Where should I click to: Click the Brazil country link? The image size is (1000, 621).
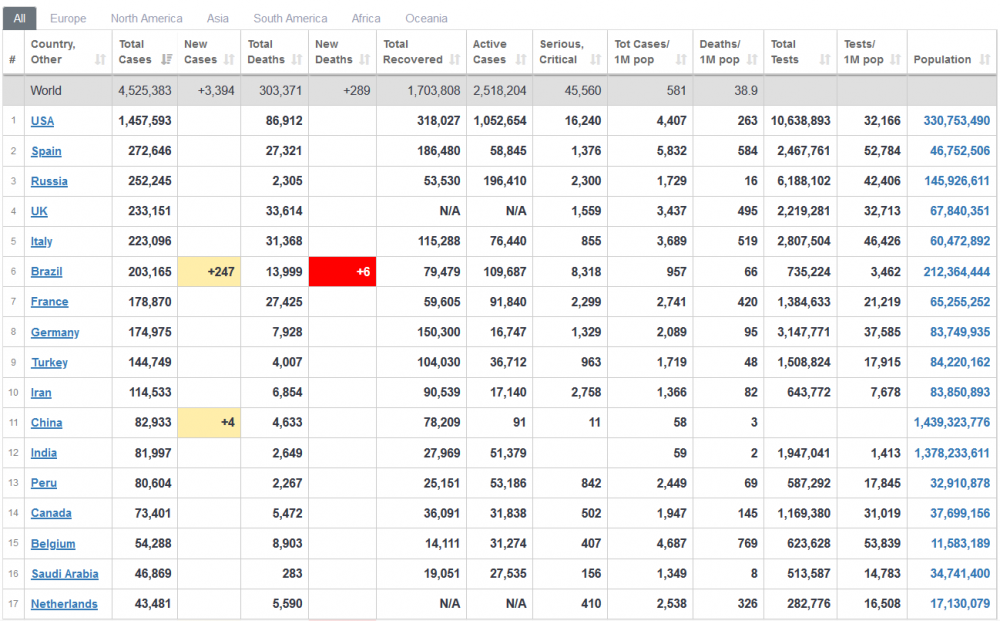[46, 272]
